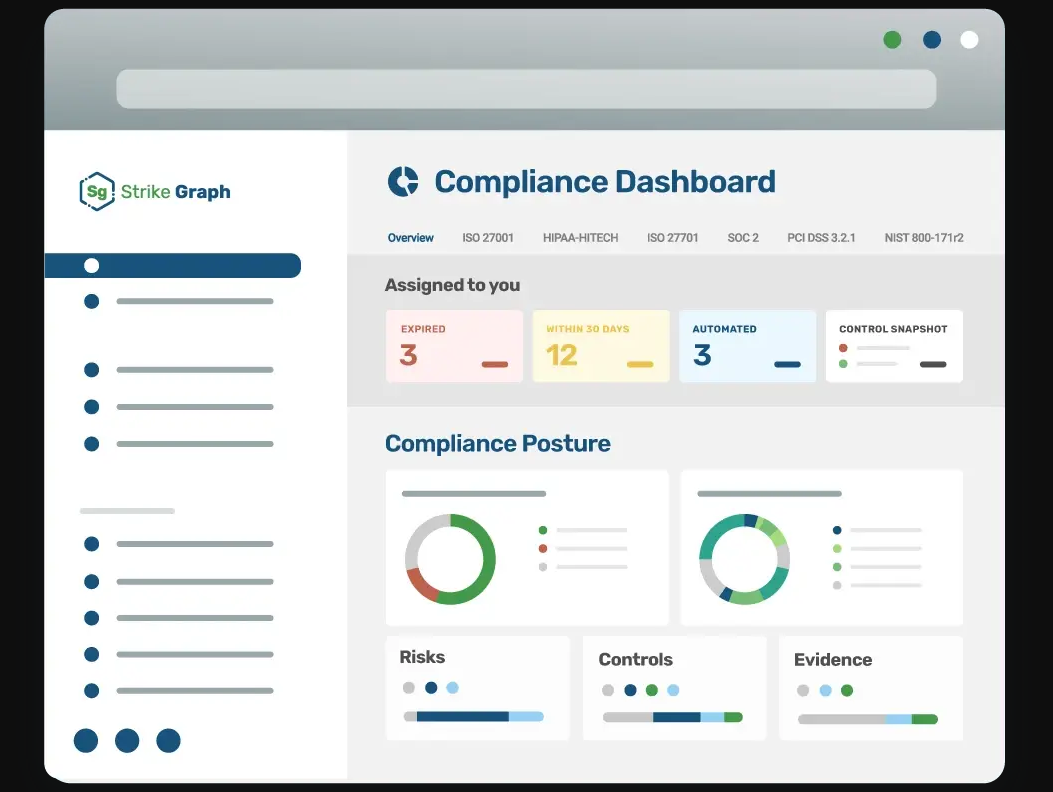Expand the left Compliance Posture donut chart
The height and width of the screenshot is (792, 1053).
[x=450, y=559]
